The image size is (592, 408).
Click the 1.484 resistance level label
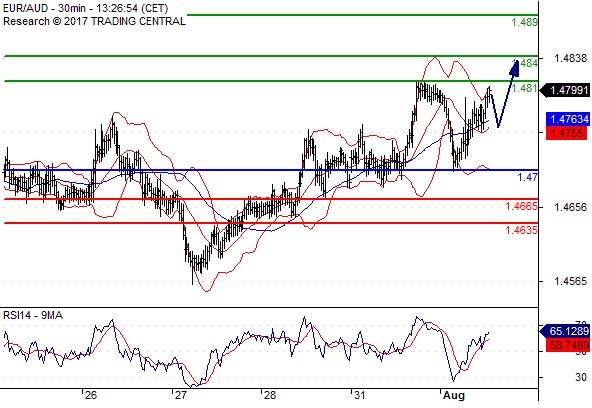click(525, 63)
